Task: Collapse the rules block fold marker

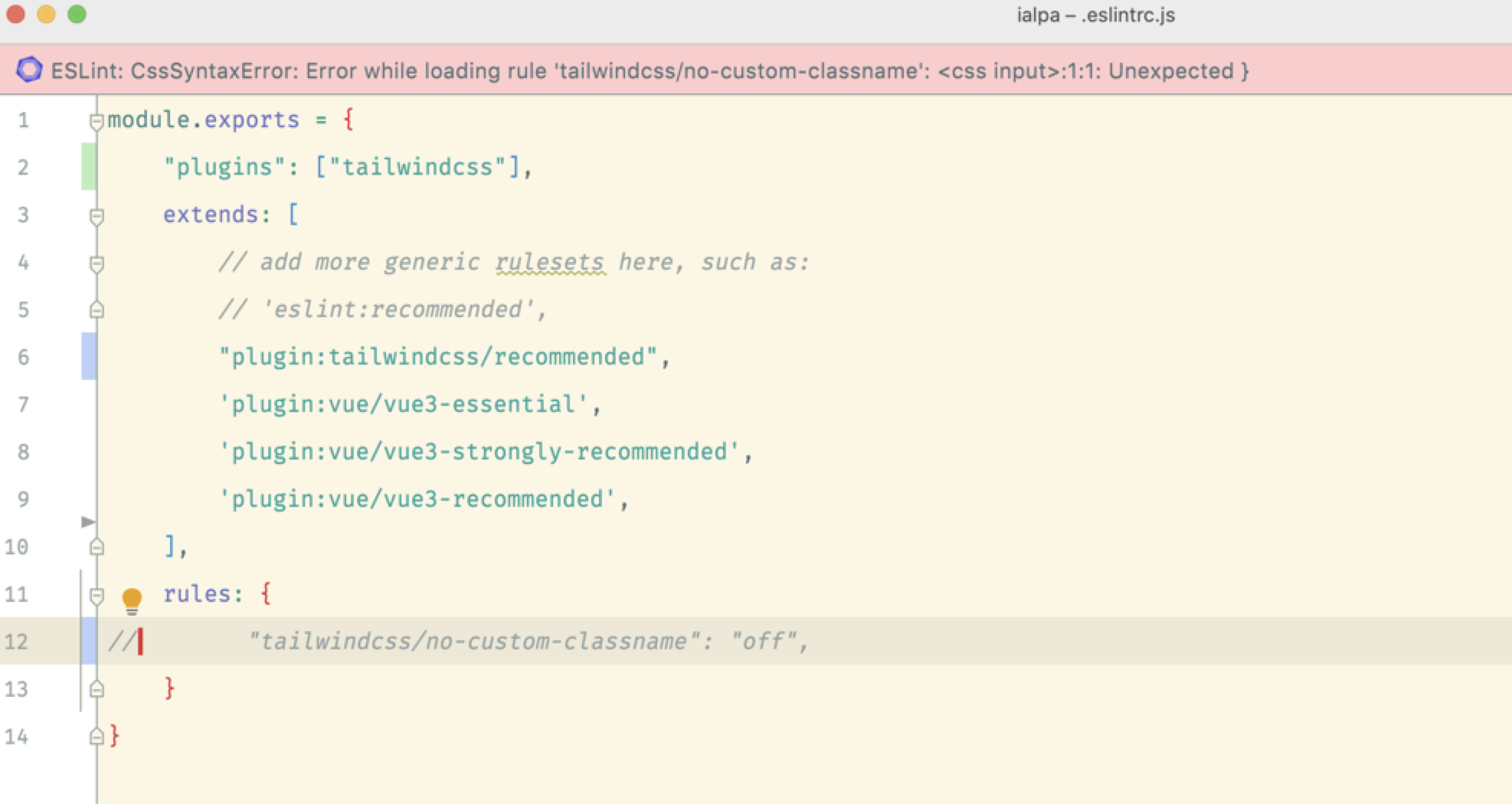Action: pyautogui.click(x=96, y=594)
